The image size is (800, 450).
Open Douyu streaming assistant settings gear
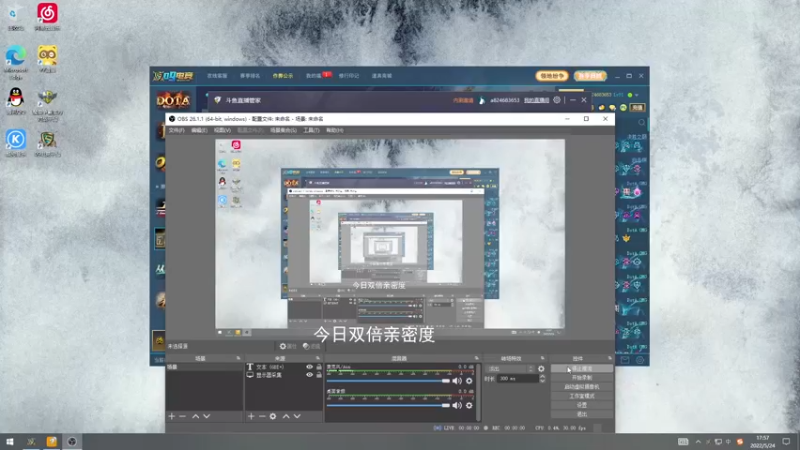557,100
